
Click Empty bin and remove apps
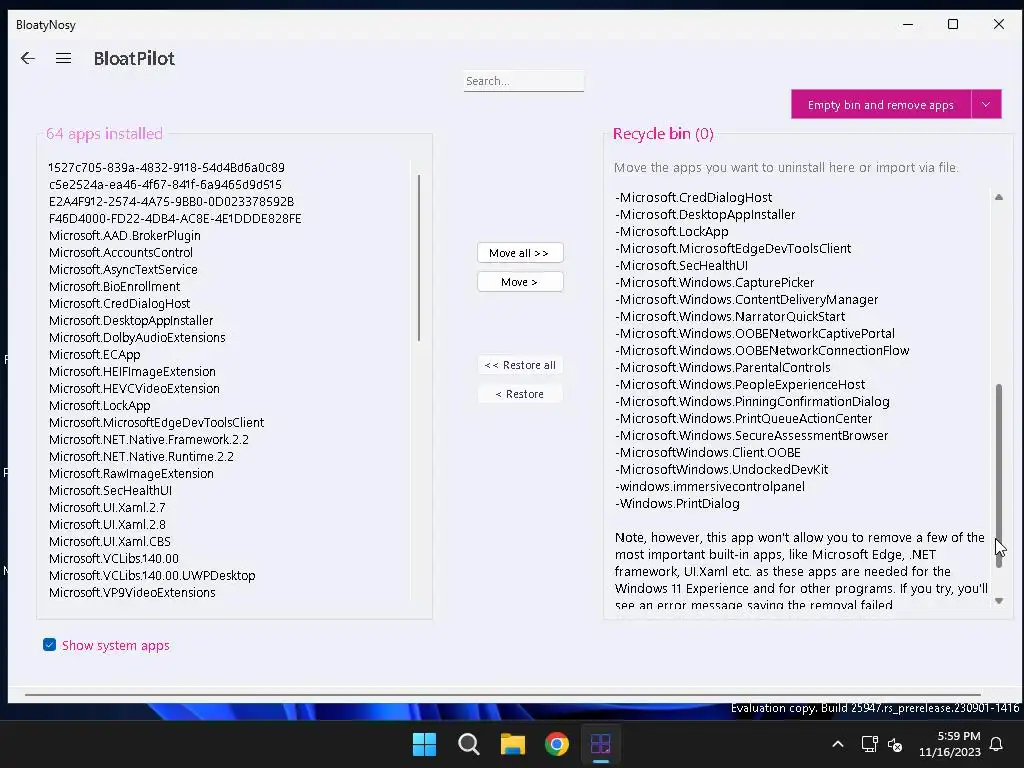pos(880,104)
